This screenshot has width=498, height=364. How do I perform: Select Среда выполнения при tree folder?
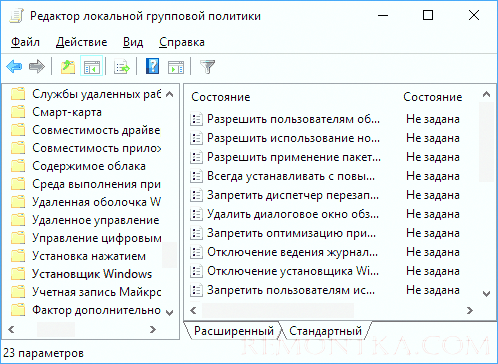[86, 184]
